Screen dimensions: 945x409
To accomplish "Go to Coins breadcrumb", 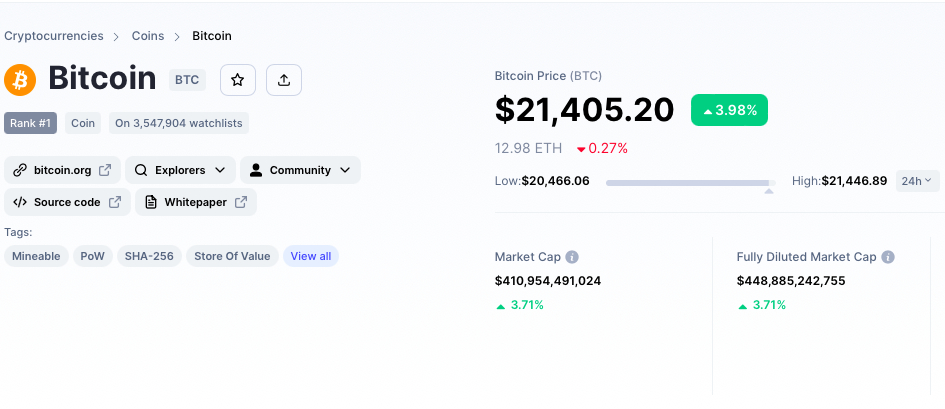I will [148, 36].
